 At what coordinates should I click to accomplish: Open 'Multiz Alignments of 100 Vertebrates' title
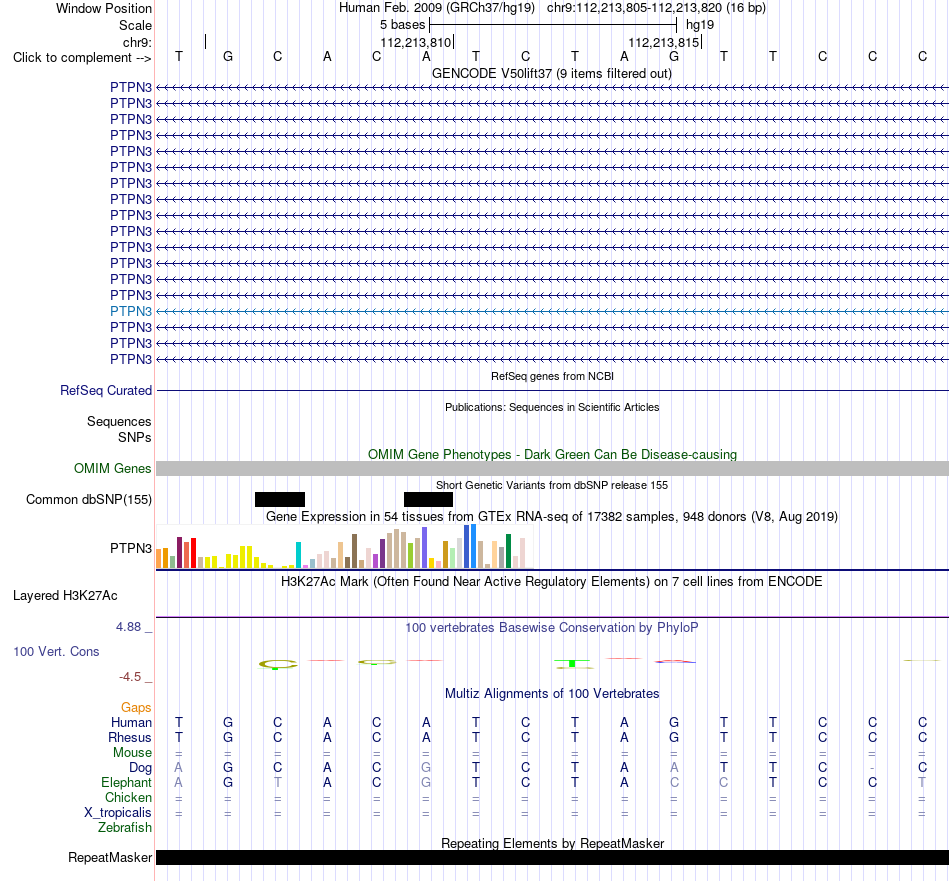tap(552, 694)
